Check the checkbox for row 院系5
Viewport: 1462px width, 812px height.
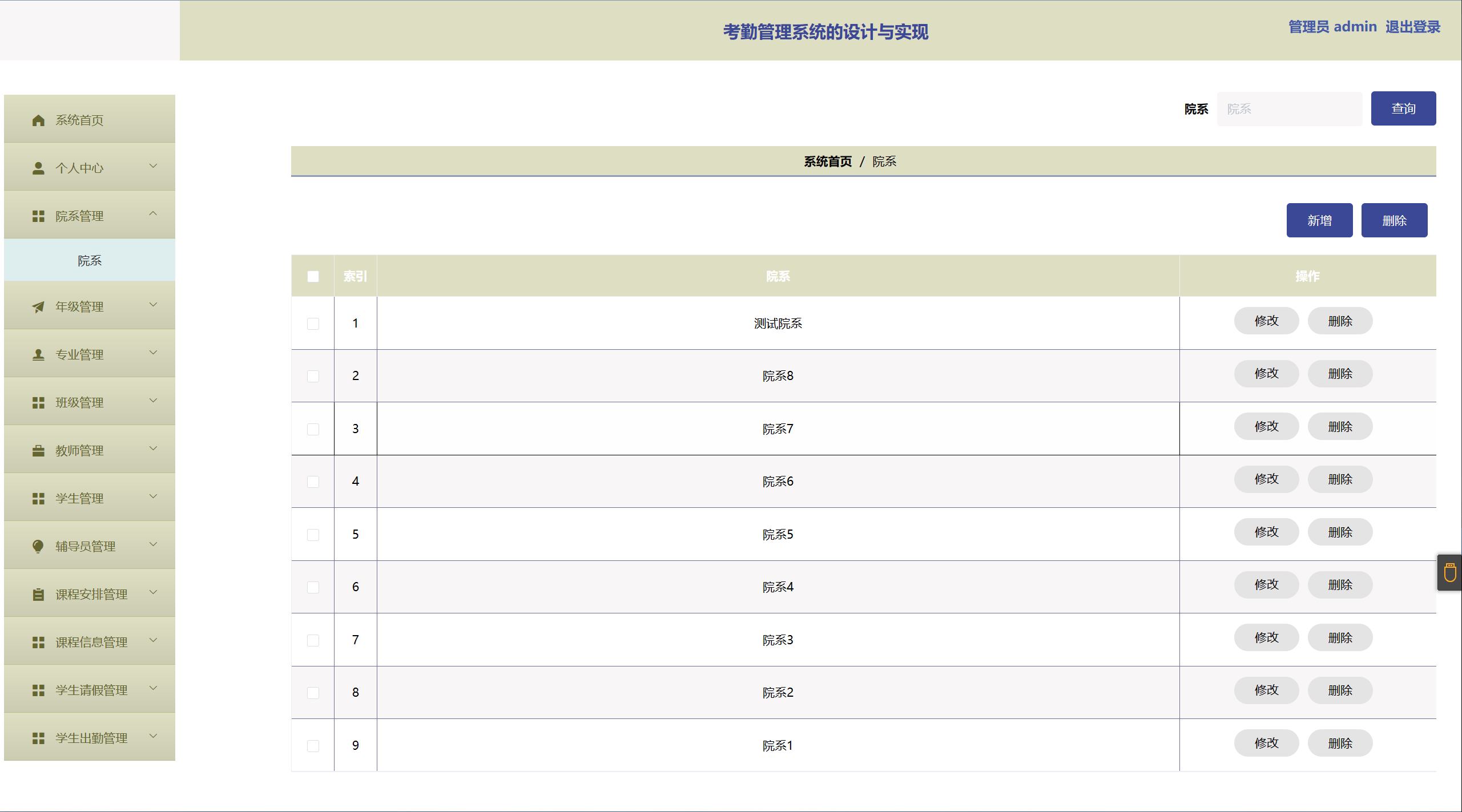[313, 535]
